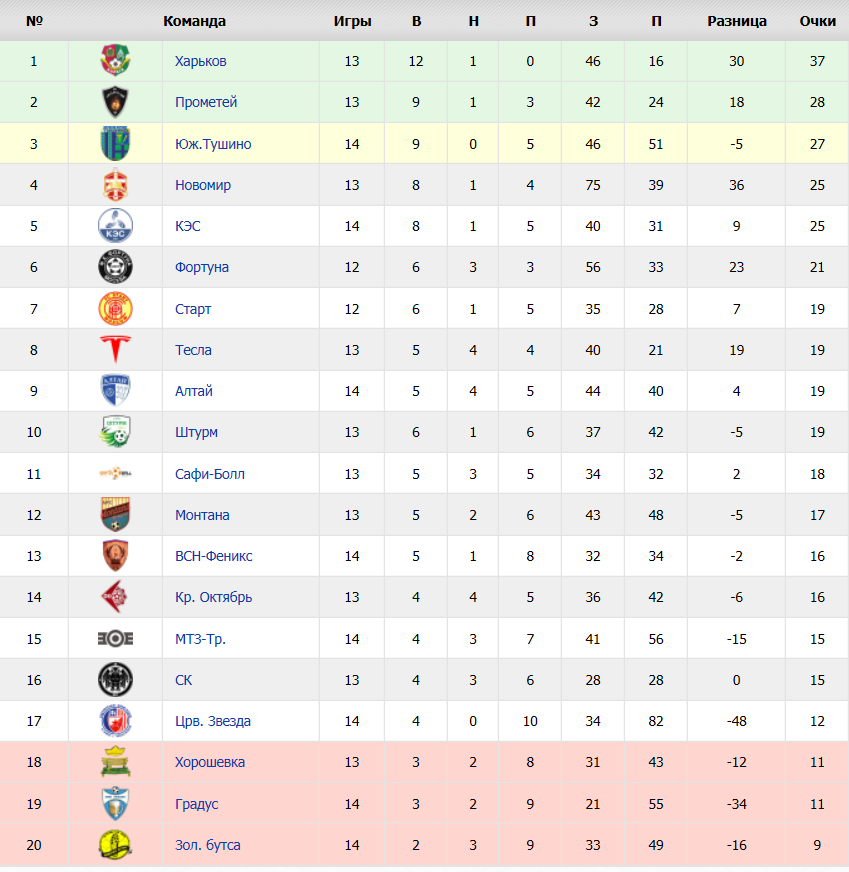
Task: Click the Игры column header
Action: [352, 21]
